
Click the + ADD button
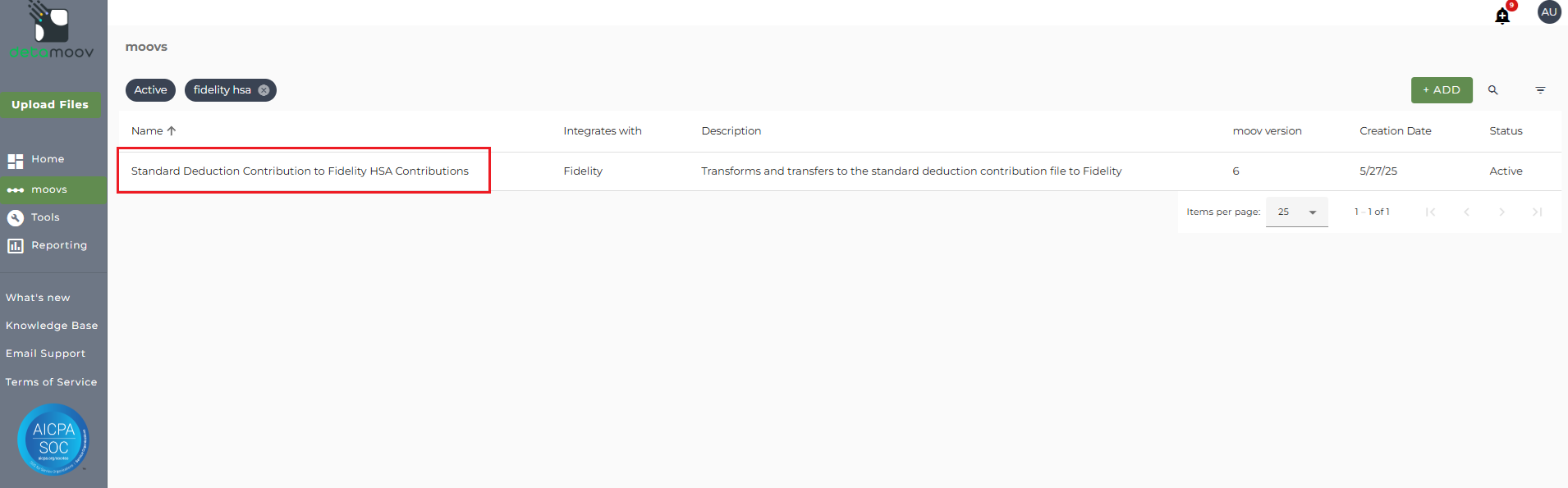click(x=1441, y=90)
